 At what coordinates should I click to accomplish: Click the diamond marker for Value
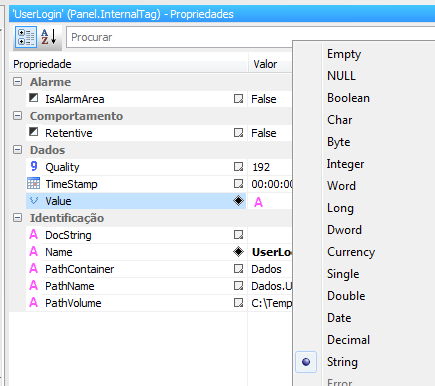238,201
